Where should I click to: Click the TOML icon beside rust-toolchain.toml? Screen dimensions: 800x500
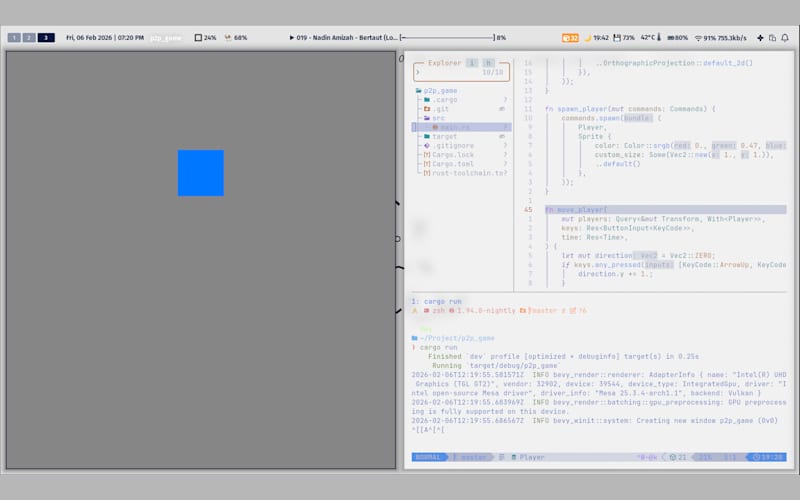427,173
